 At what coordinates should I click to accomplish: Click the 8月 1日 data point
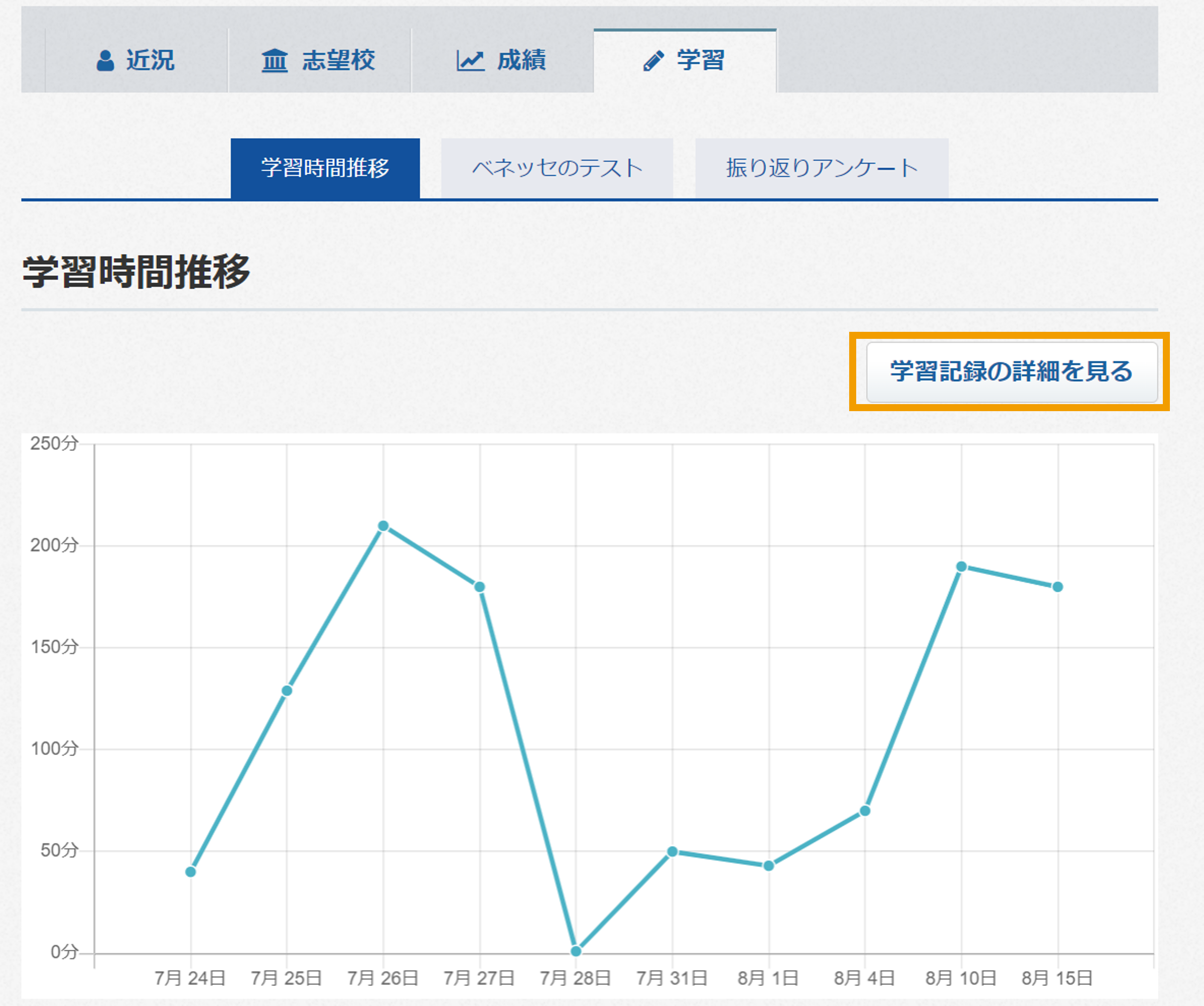coord(769,865)
